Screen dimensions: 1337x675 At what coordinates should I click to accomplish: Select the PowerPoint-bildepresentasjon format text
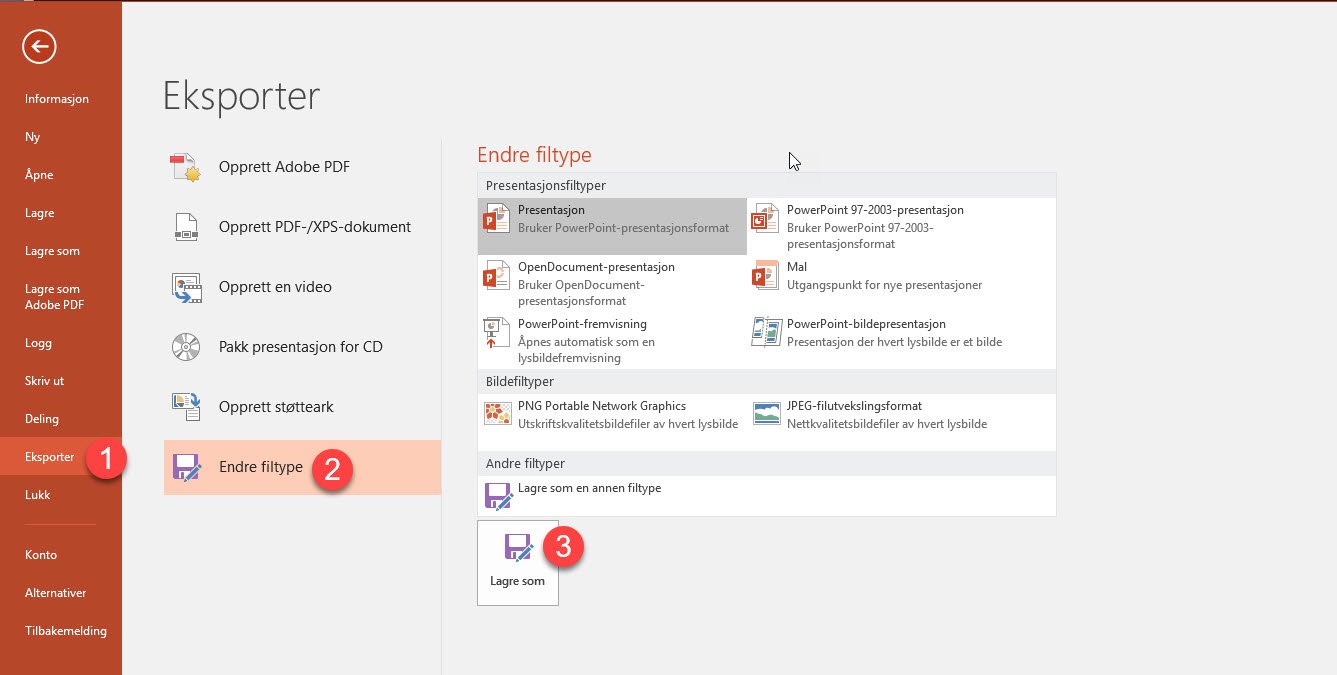point(866,324)
